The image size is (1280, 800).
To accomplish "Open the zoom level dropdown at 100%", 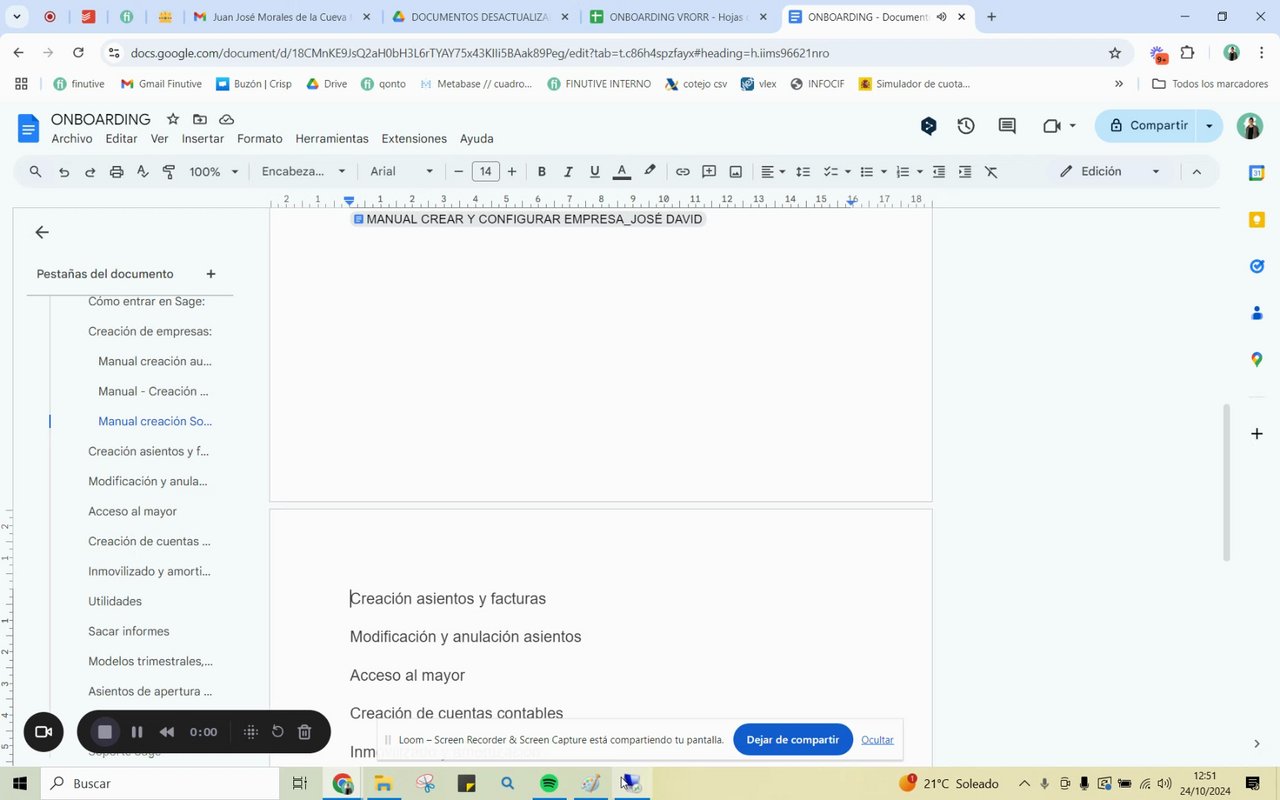I will [x=214, y=172].
